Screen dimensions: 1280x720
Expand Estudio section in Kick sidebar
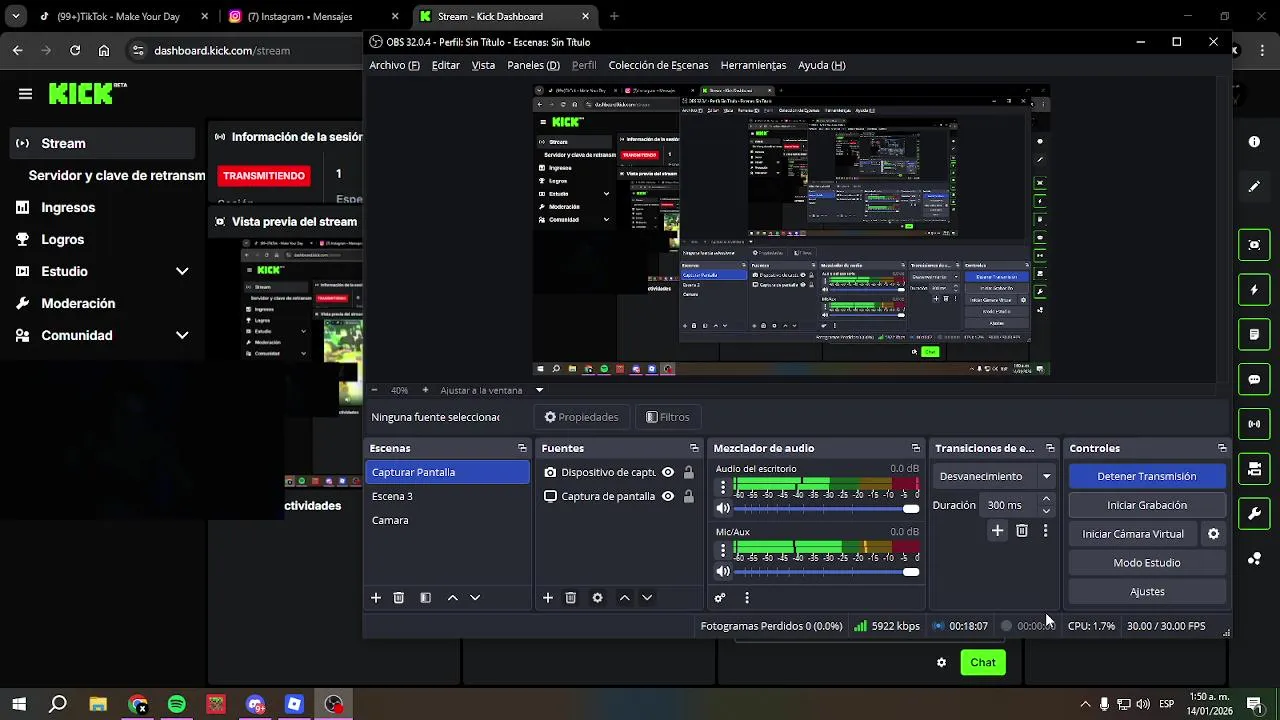point(182,271)
